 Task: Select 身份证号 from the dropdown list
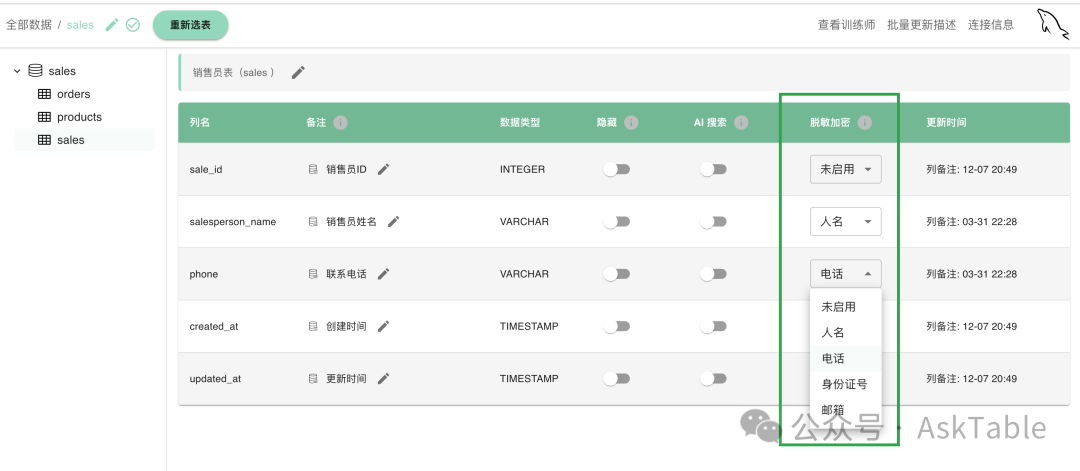pos(843,384)
